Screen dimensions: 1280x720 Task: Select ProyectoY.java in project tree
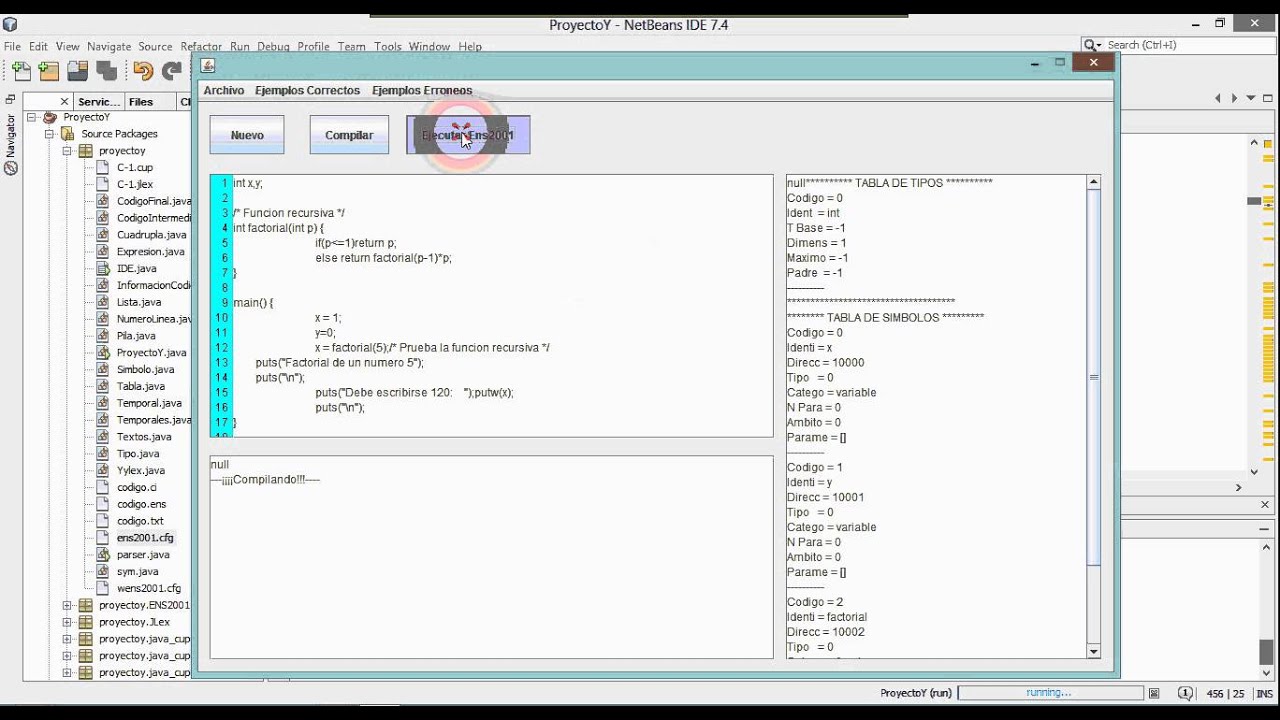151,353
